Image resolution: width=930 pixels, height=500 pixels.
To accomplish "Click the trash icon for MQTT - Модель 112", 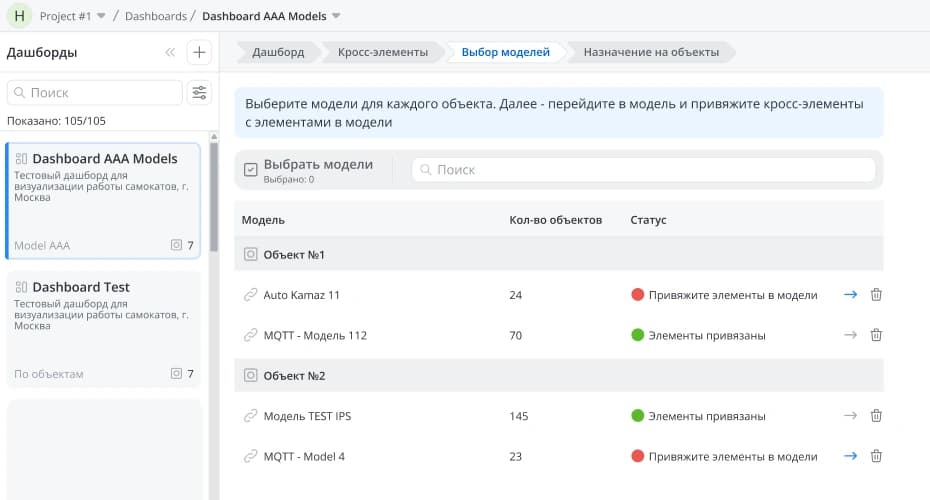I will (876, 335).
